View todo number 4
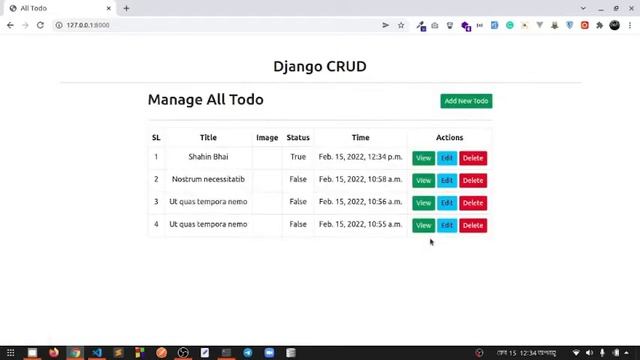Image resolution: width=640 pixels, height=360 pixels. click(423, 225)
